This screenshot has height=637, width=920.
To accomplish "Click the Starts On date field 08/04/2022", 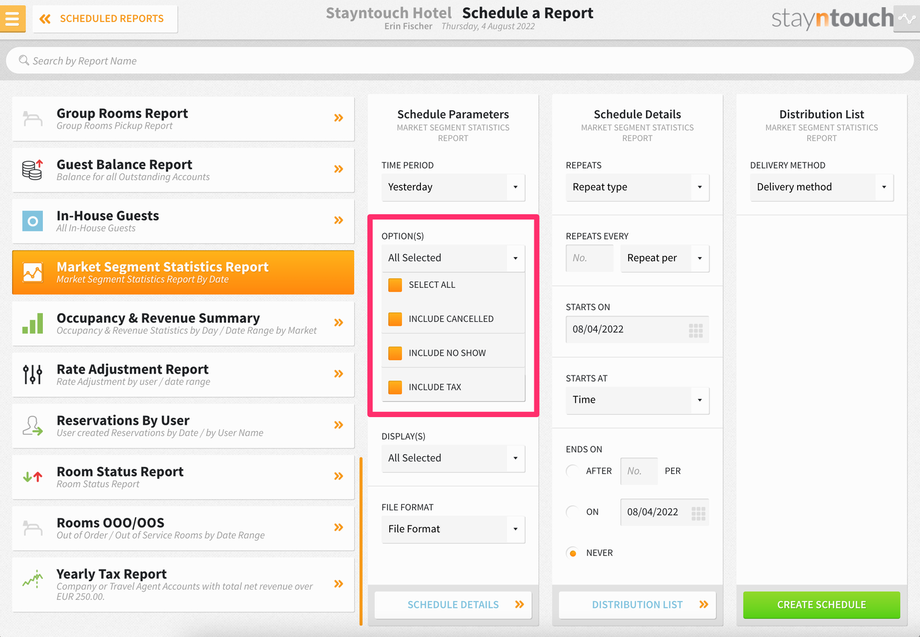I will tap(637, 330).
